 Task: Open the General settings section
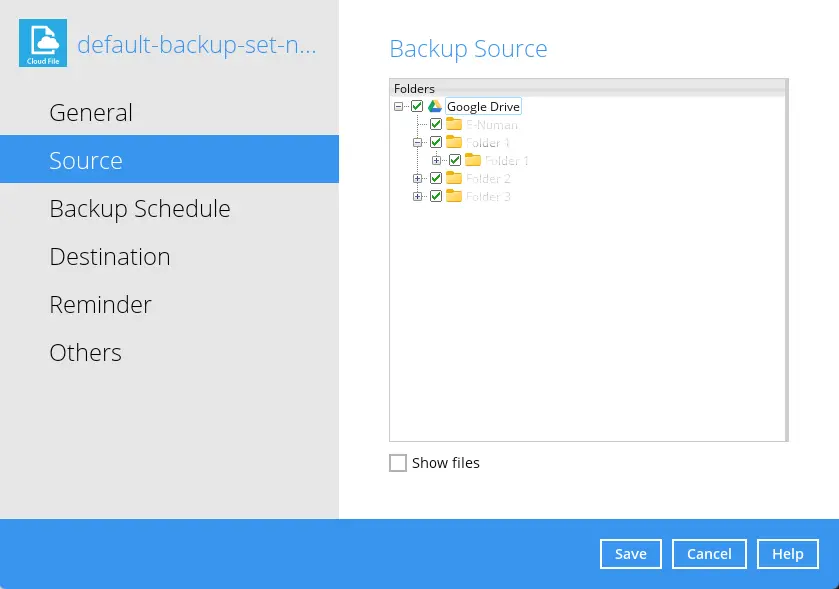(x=91, y=112)
